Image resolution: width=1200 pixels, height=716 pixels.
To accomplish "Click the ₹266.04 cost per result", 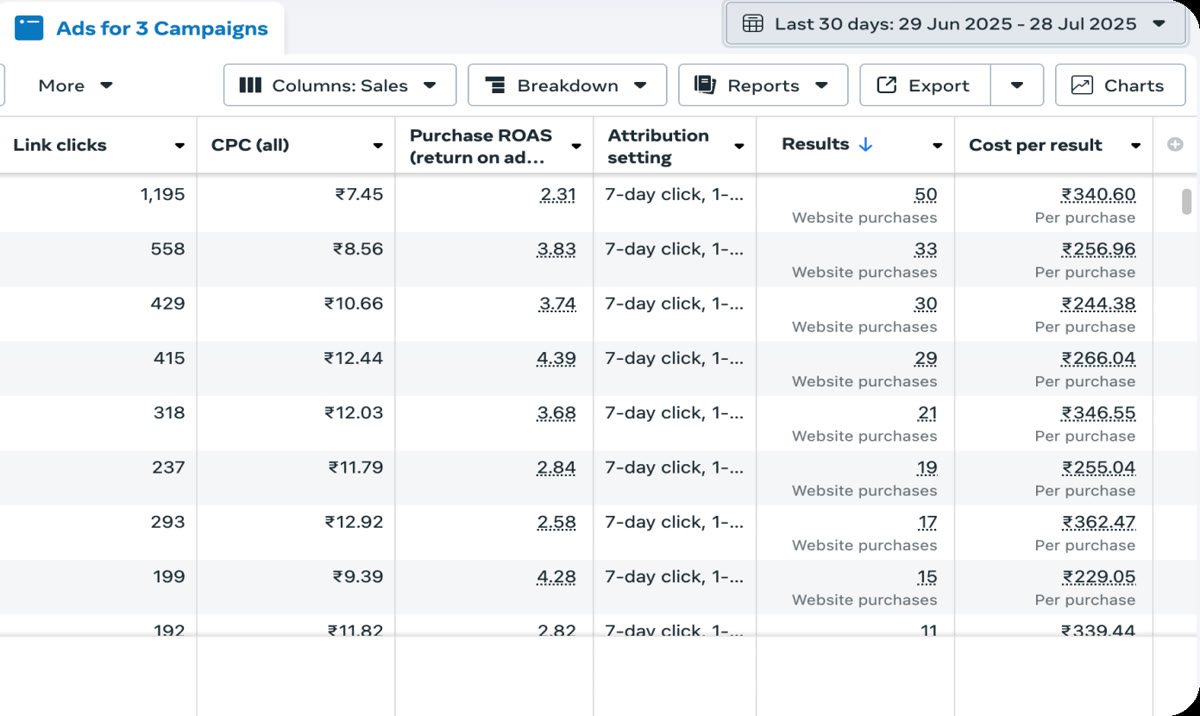I will click(x=1098, y=358).
